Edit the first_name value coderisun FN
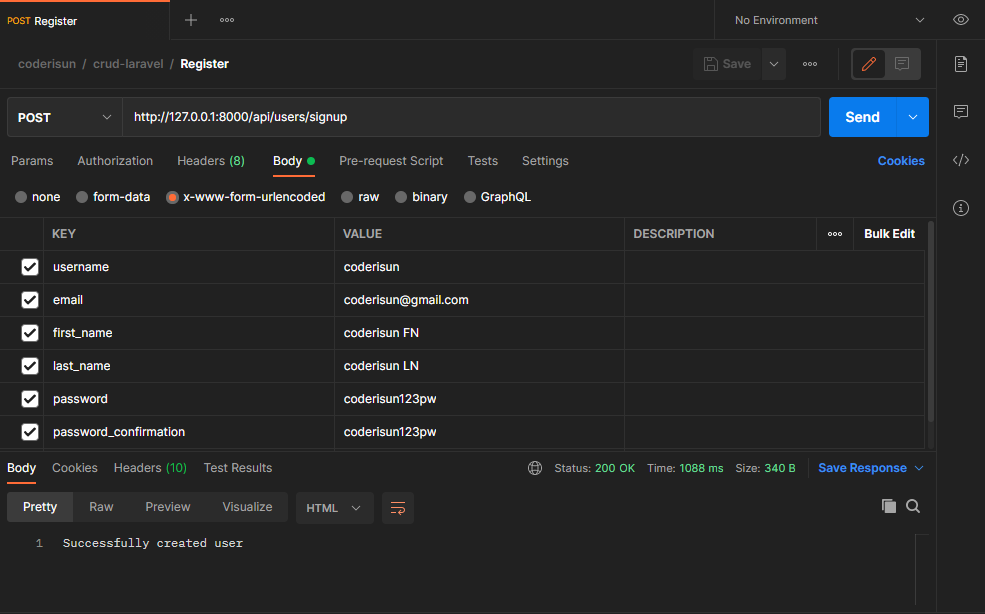Viewport: 985px width, 614px height. pos(381,333)
